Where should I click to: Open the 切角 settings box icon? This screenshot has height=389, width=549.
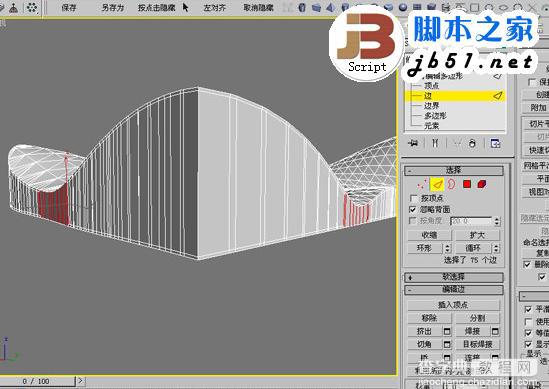[447, 344]
